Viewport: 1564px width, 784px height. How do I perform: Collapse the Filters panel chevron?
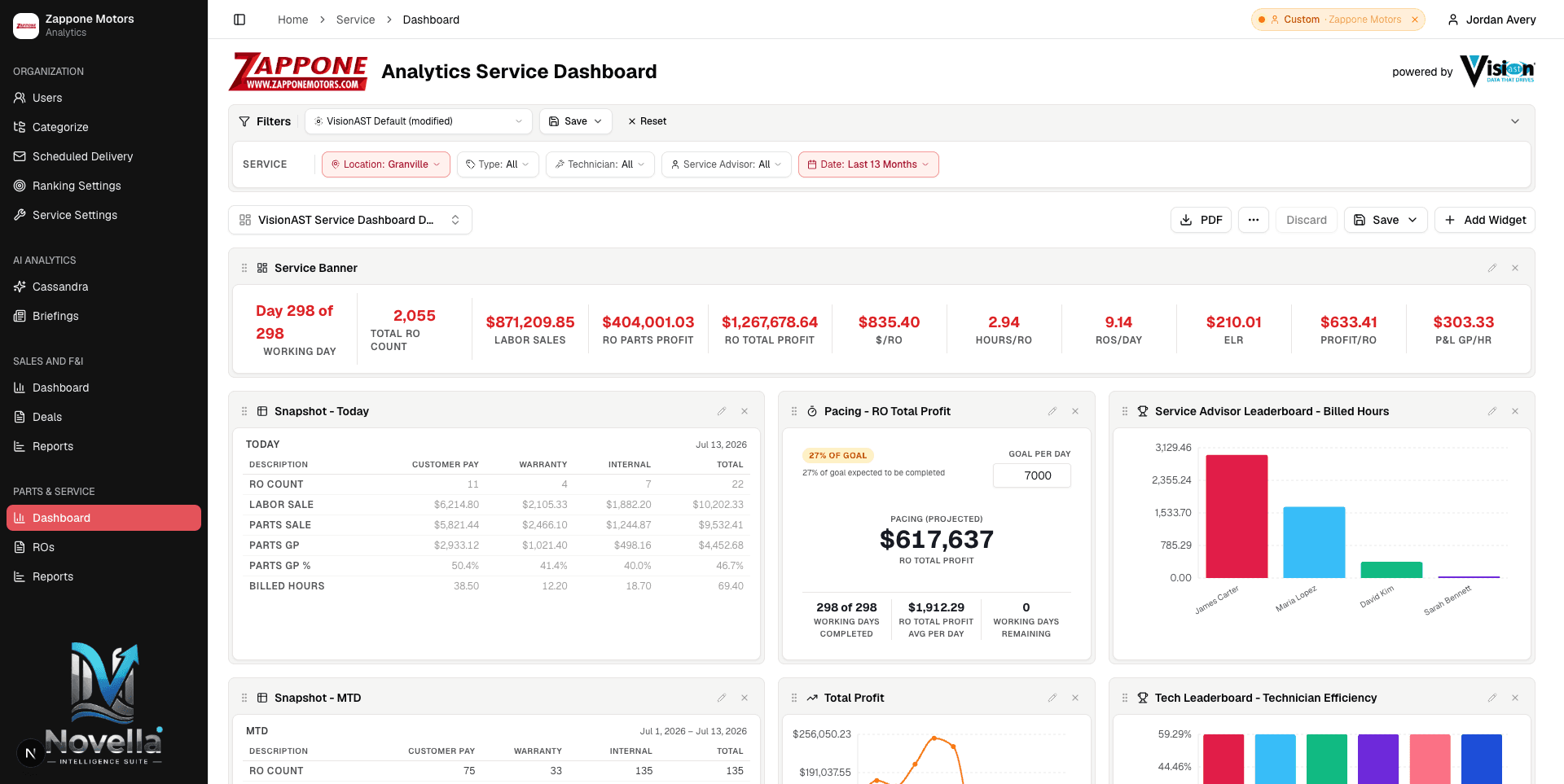click(1515, 121)
